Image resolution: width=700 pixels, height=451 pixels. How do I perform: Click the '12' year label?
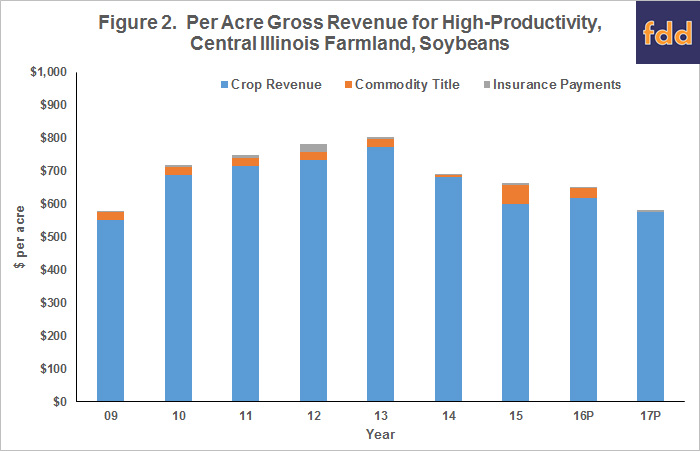313,416
